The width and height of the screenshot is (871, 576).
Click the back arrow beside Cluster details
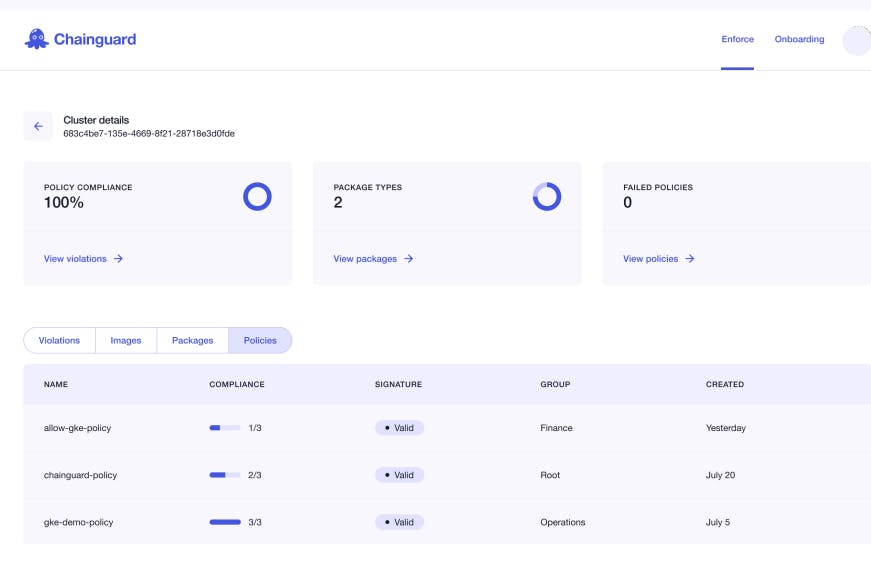click(x=38, y=126)
